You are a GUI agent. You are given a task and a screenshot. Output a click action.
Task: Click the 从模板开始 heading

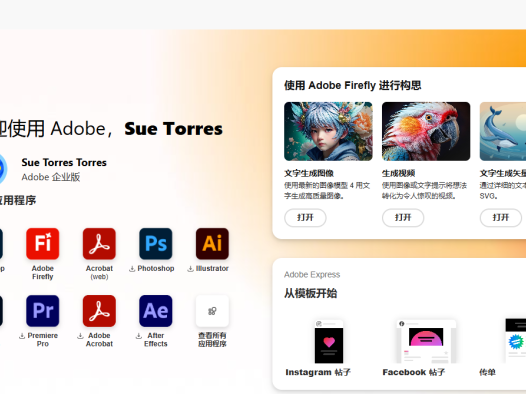pyautogui.click(x=310, y=293)
